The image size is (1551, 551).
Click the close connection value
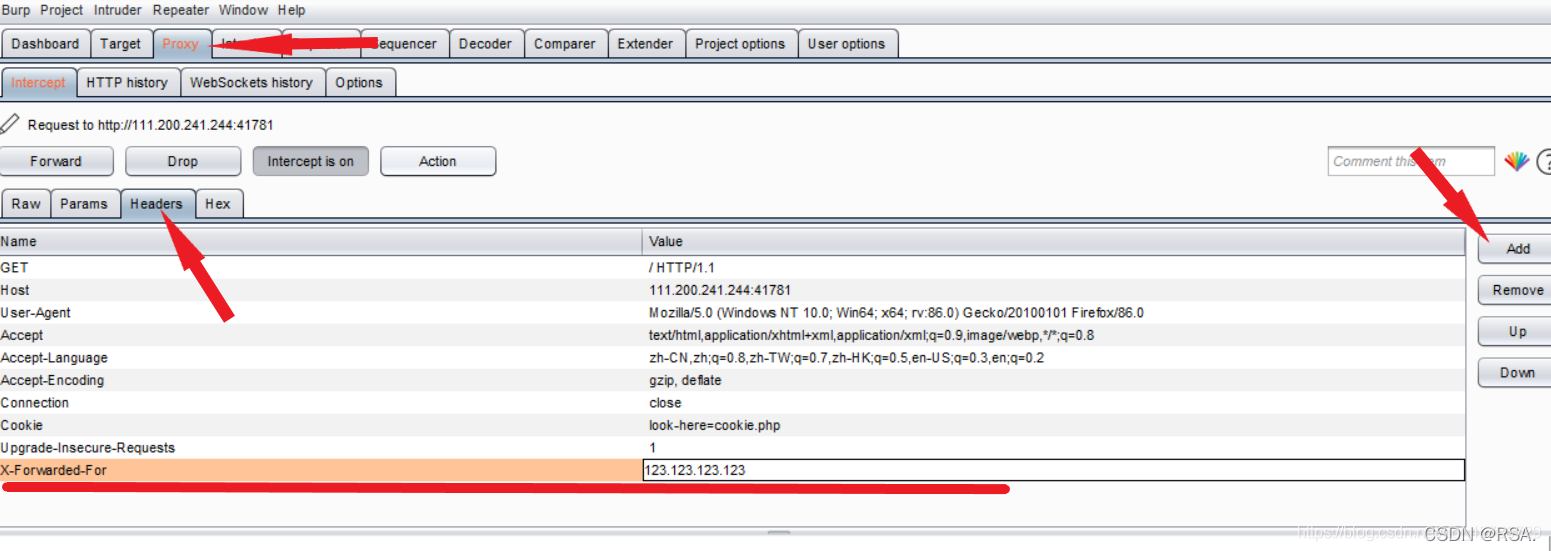tap(665, 403)
